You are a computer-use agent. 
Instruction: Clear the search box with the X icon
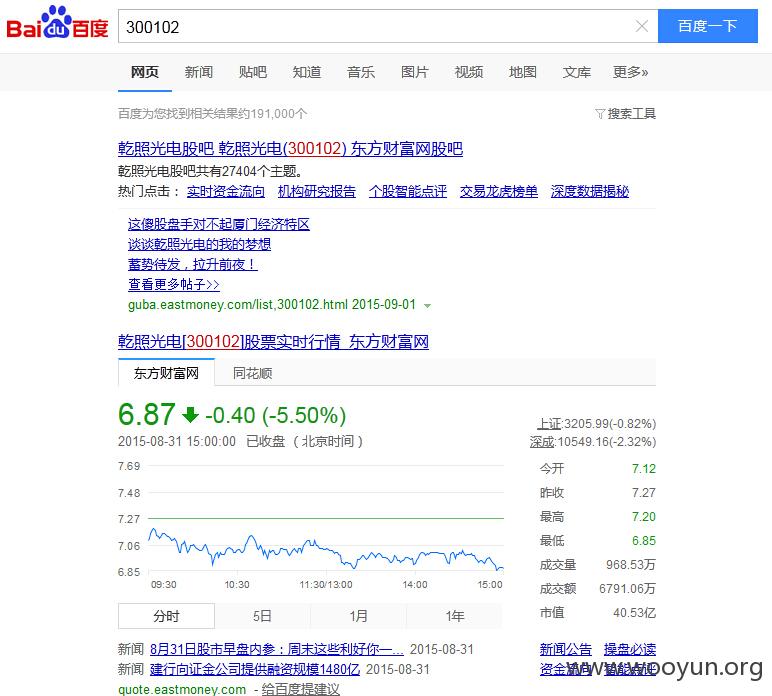tap(642, 26)
